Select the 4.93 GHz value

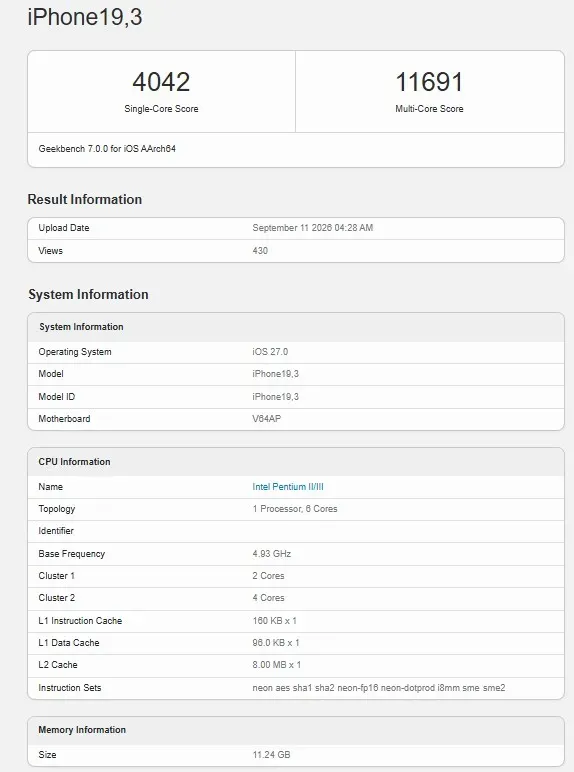tap(272, 554)
